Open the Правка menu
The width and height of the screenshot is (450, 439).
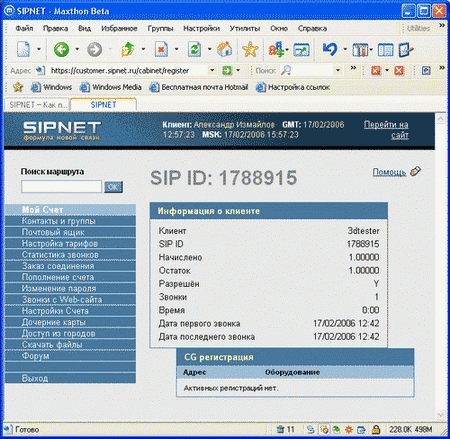pos(55,28)
